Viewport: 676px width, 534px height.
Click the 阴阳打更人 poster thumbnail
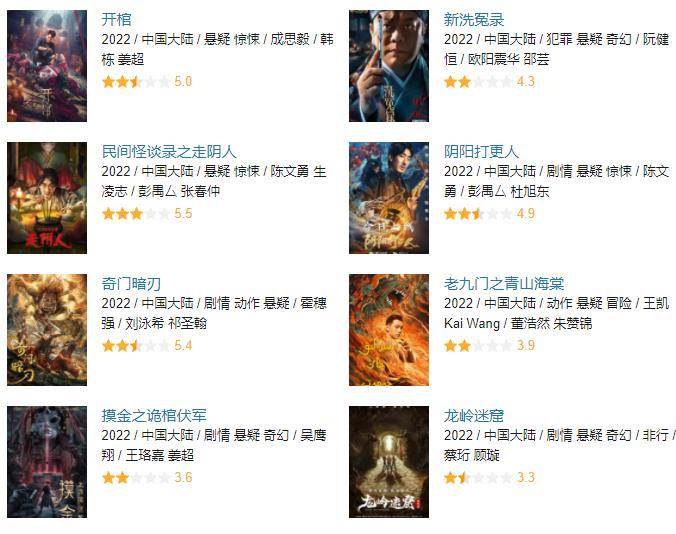pyautogui.click(x=389, y=198)
